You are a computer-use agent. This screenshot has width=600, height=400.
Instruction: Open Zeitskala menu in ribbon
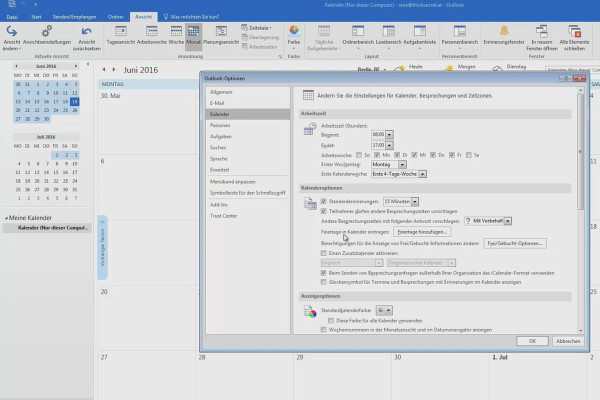tap(256, 28)
